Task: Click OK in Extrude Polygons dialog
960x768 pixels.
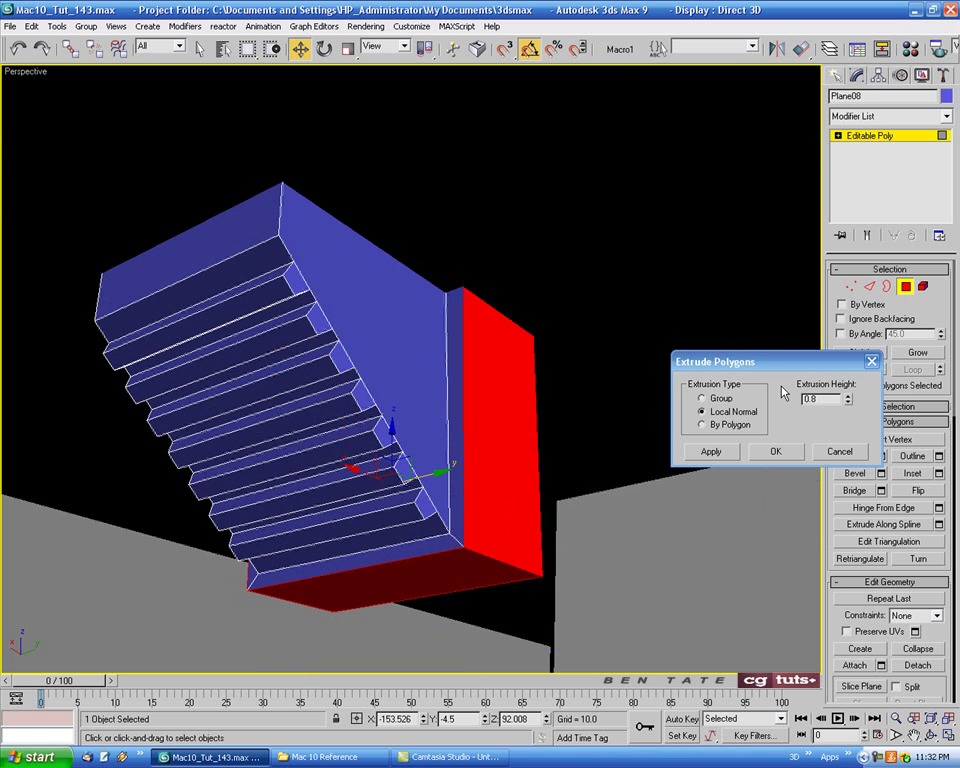Action: point(776,451)
